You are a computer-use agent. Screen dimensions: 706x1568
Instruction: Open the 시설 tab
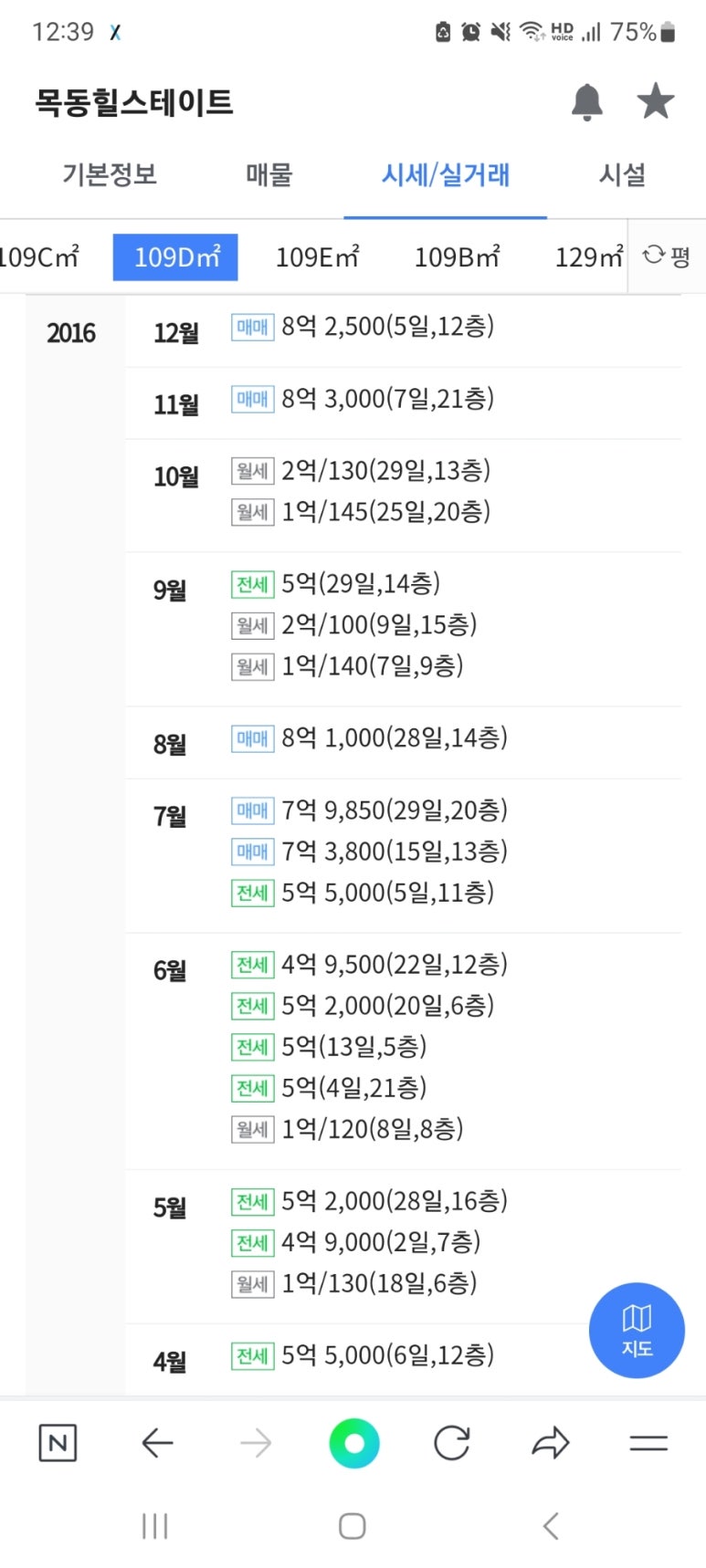tap(622, 174)
